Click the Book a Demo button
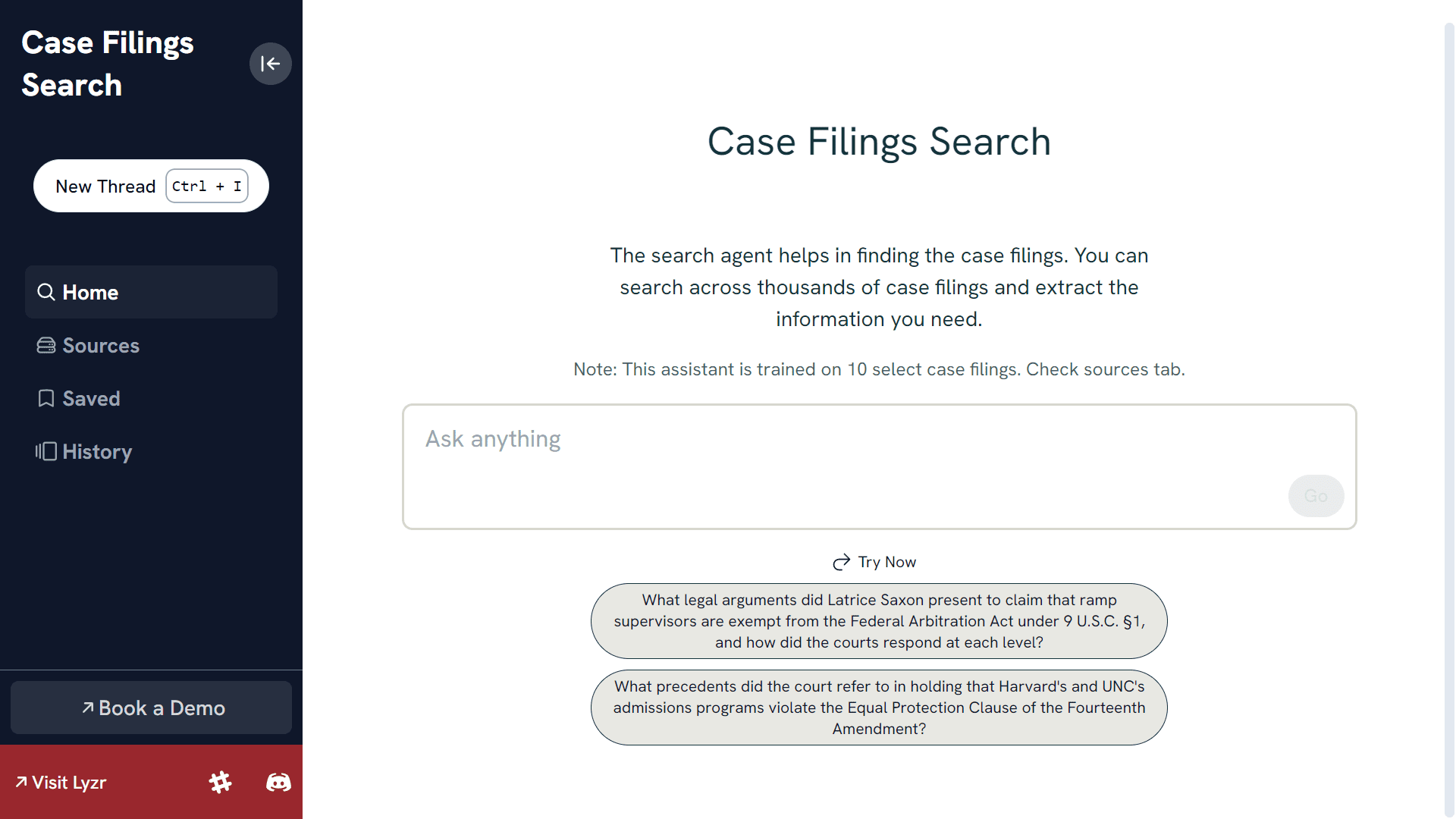The height and width of the screenshot is (819, 1456). tap(151, 708)
